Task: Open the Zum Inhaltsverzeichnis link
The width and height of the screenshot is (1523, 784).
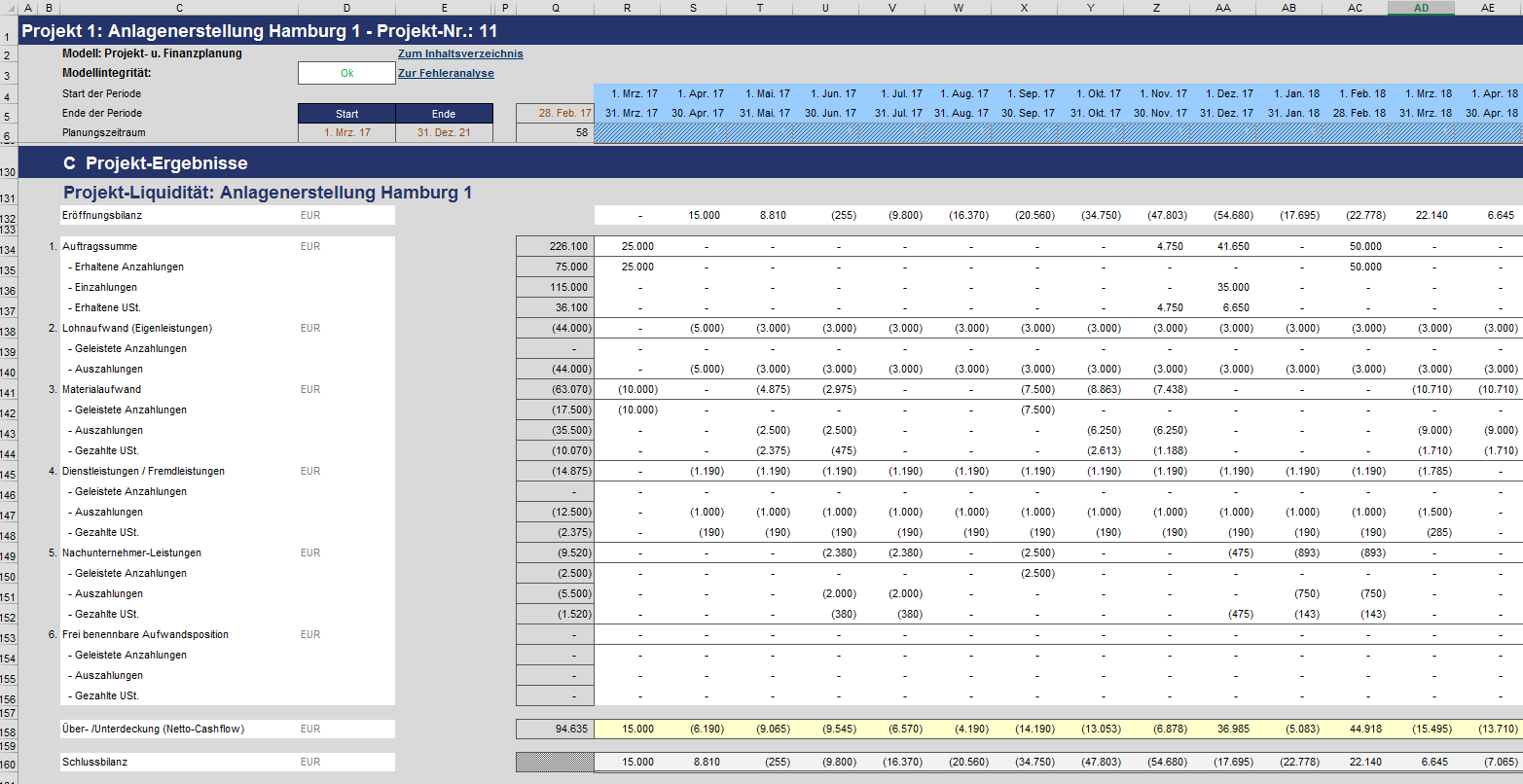Action: (460, 53)
